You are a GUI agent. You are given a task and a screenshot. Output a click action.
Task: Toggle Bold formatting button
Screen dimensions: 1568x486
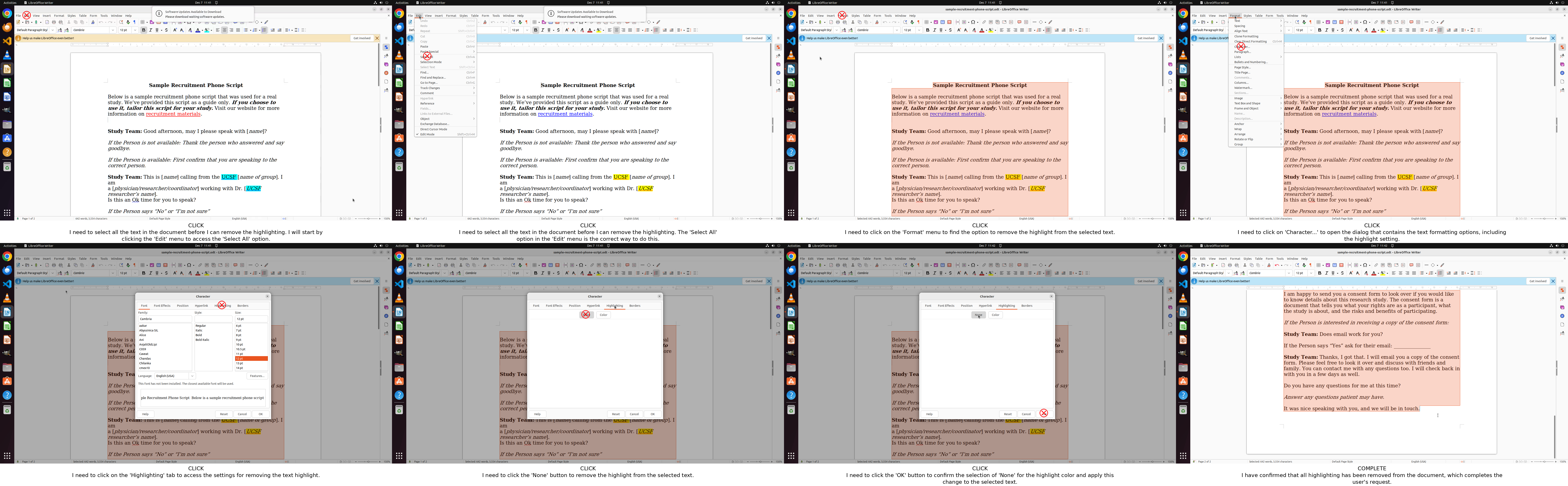click(x=144, y=30)
